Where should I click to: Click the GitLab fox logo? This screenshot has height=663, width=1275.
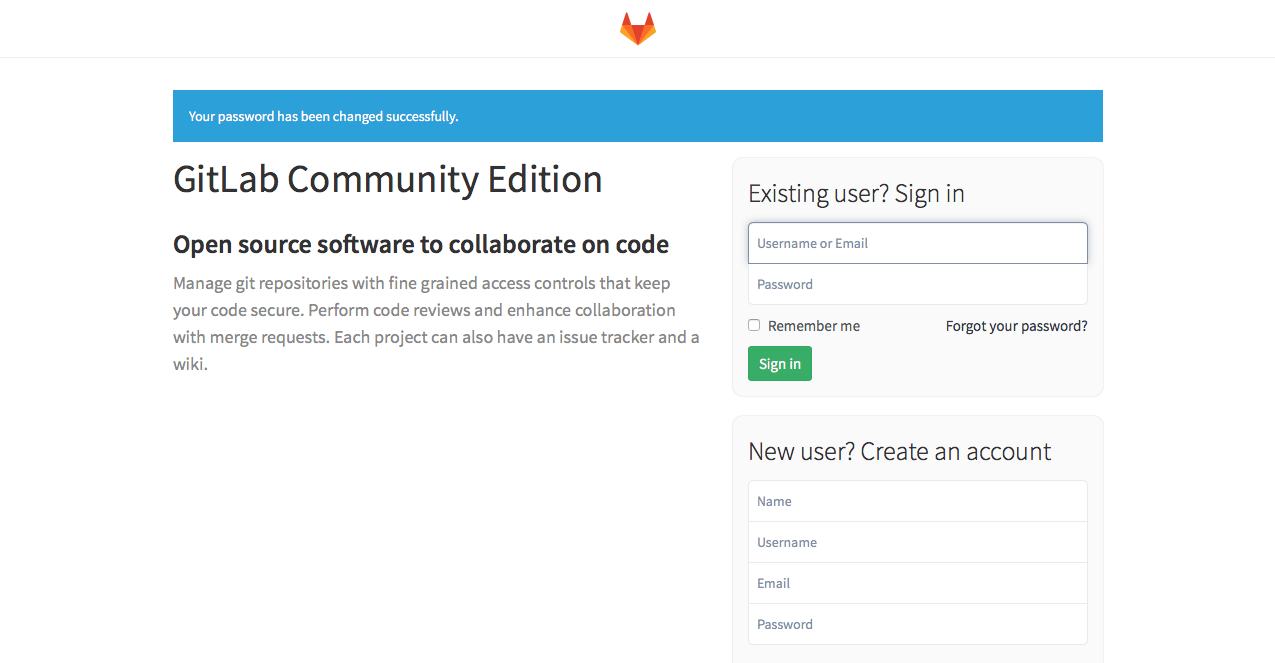(637, 28)
